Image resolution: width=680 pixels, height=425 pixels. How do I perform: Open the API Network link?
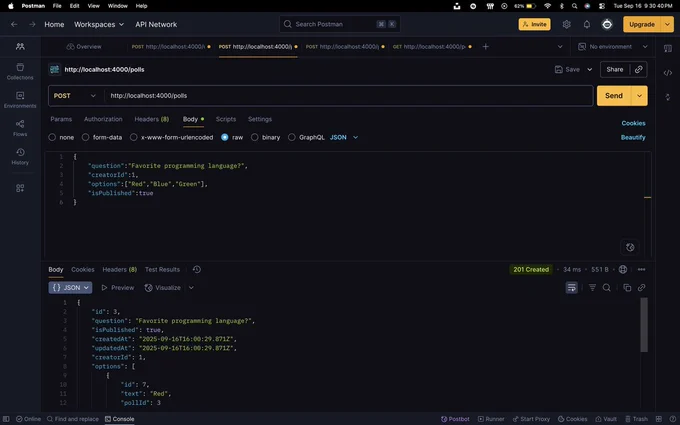click(156, 24)
